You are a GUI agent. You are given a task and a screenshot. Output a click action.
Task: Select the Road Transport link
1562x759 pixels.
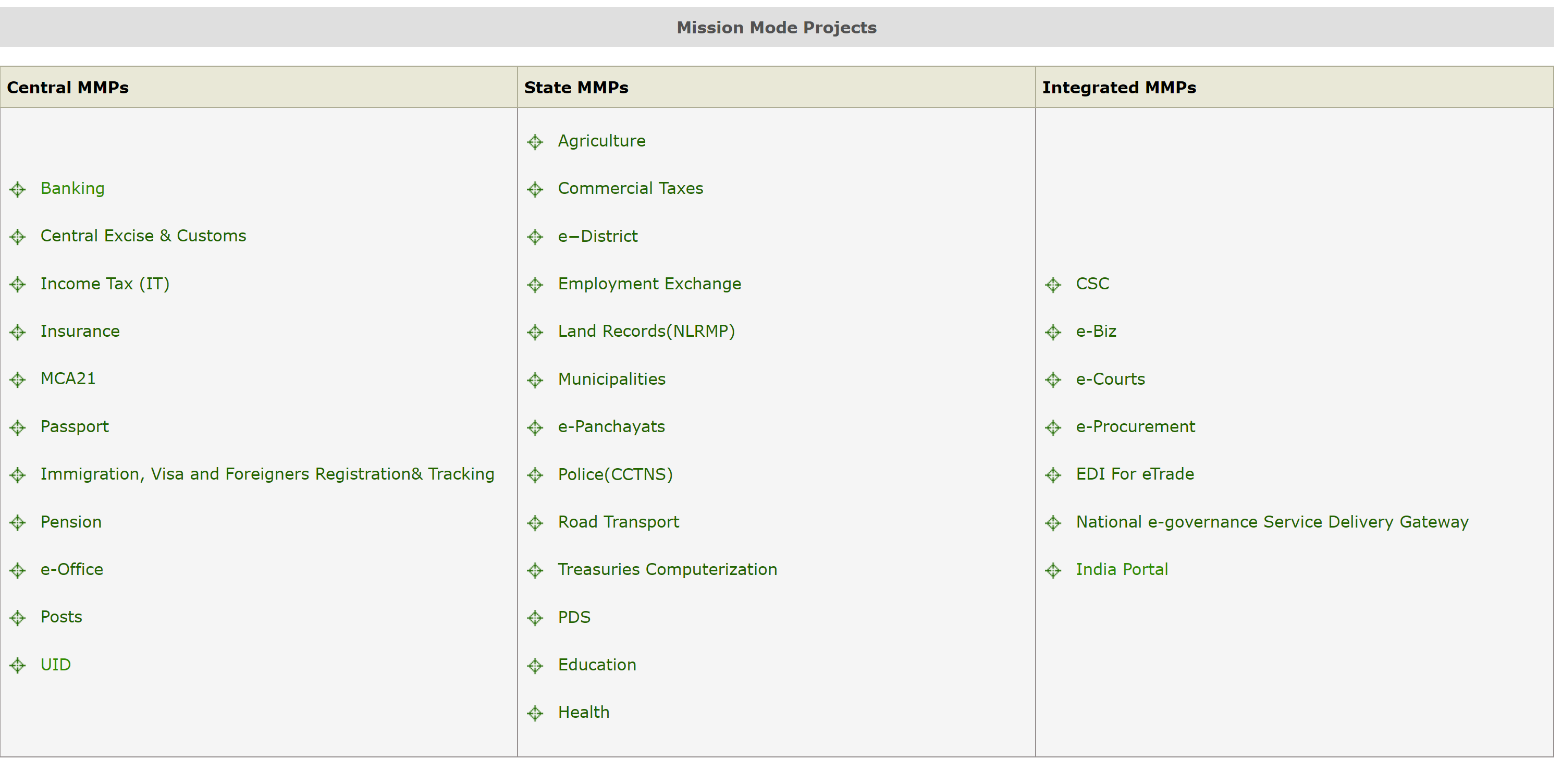point(619,522)
